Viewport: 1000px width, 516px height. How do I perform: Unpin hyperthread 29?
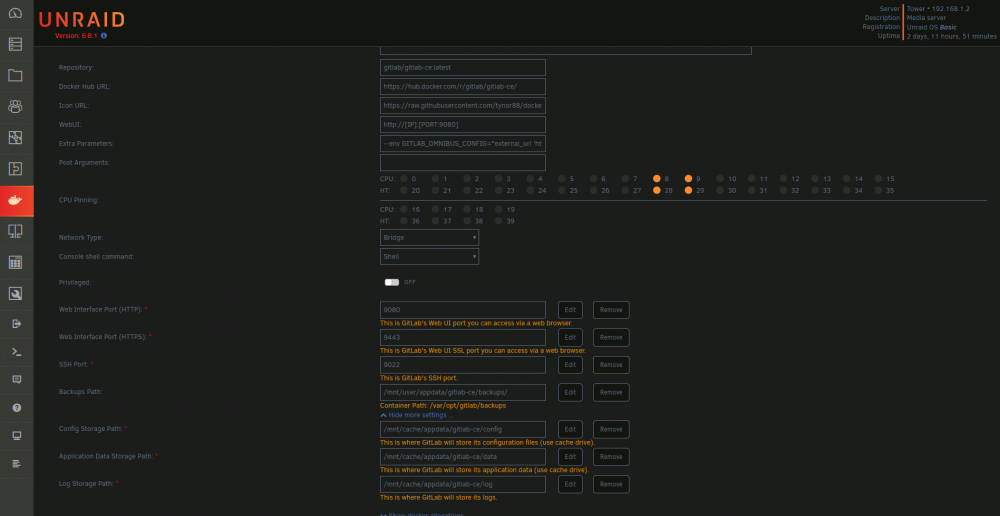click(688, 190)
